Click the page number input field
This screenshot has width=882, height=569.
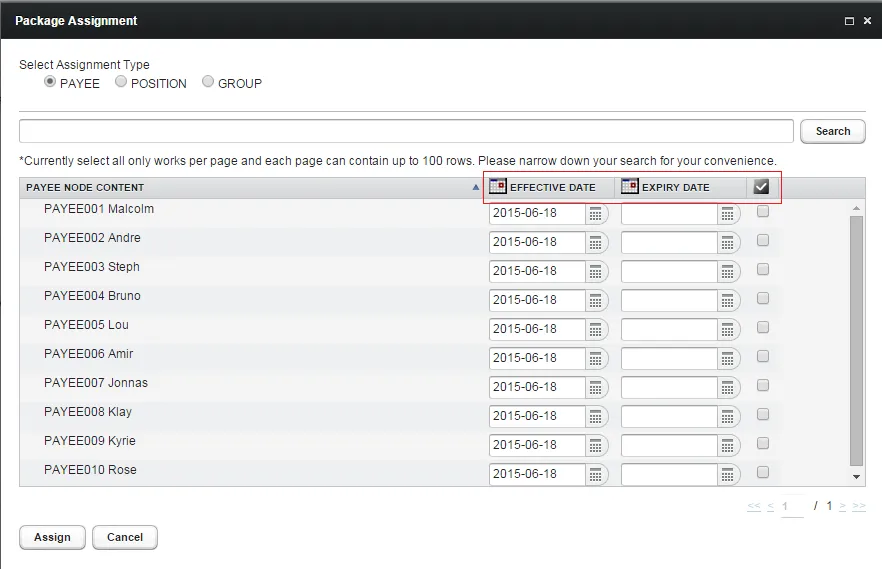click(x=792, y=507)
